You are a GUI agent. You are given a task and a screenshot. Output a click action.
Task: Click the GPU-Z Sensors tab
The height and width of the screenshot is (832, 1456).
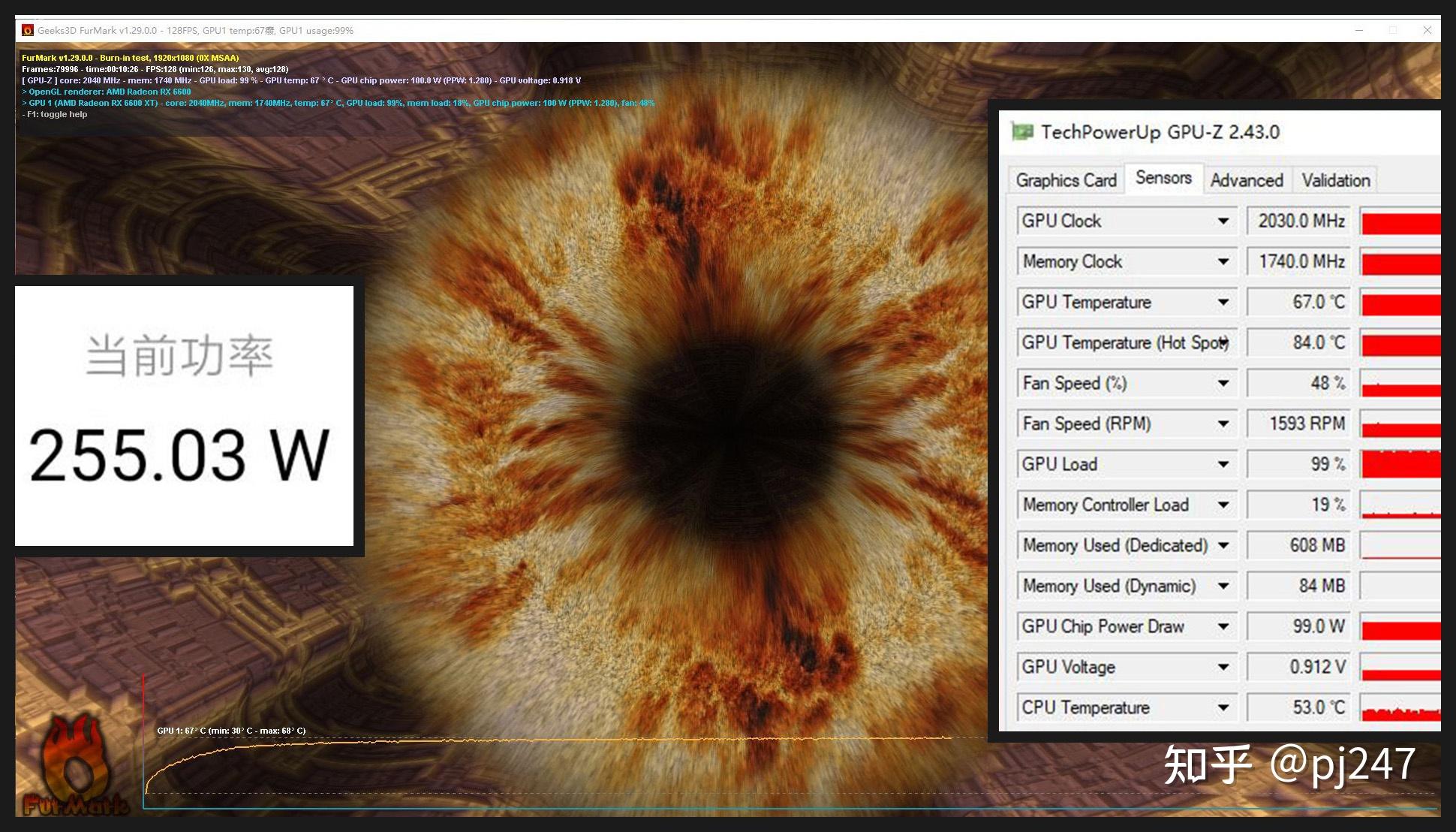tap(1162, 179)
